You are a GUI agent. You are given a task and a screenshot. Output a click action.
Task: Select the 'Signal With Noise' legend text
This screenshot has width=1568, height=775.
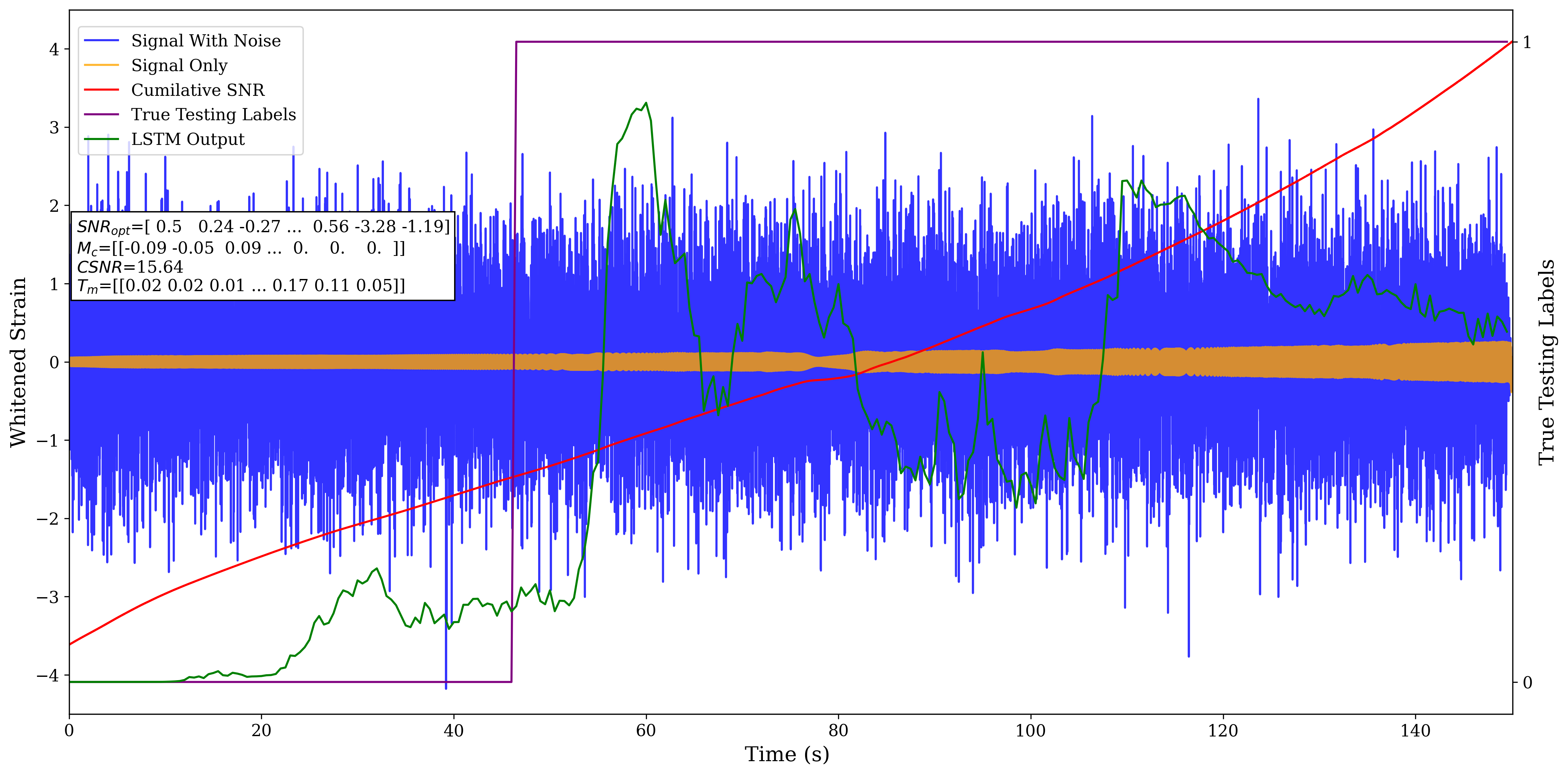point(206,41)
